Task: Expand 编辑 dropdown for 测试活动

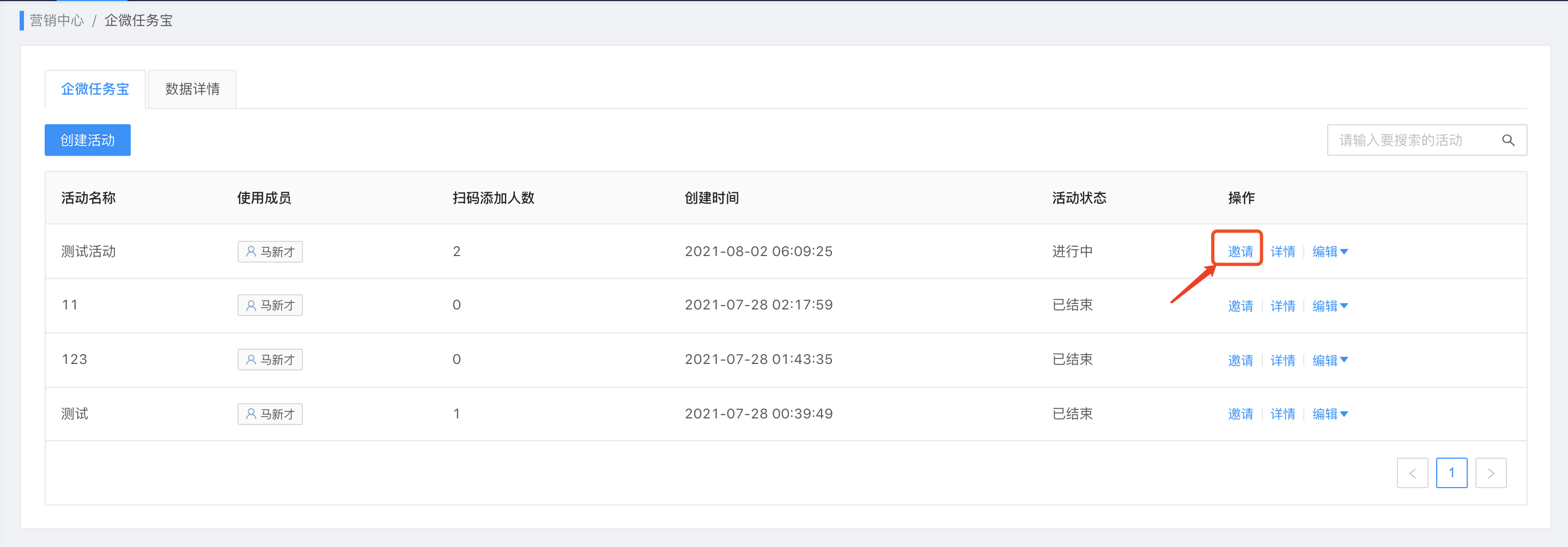Action: (1330, 251)
